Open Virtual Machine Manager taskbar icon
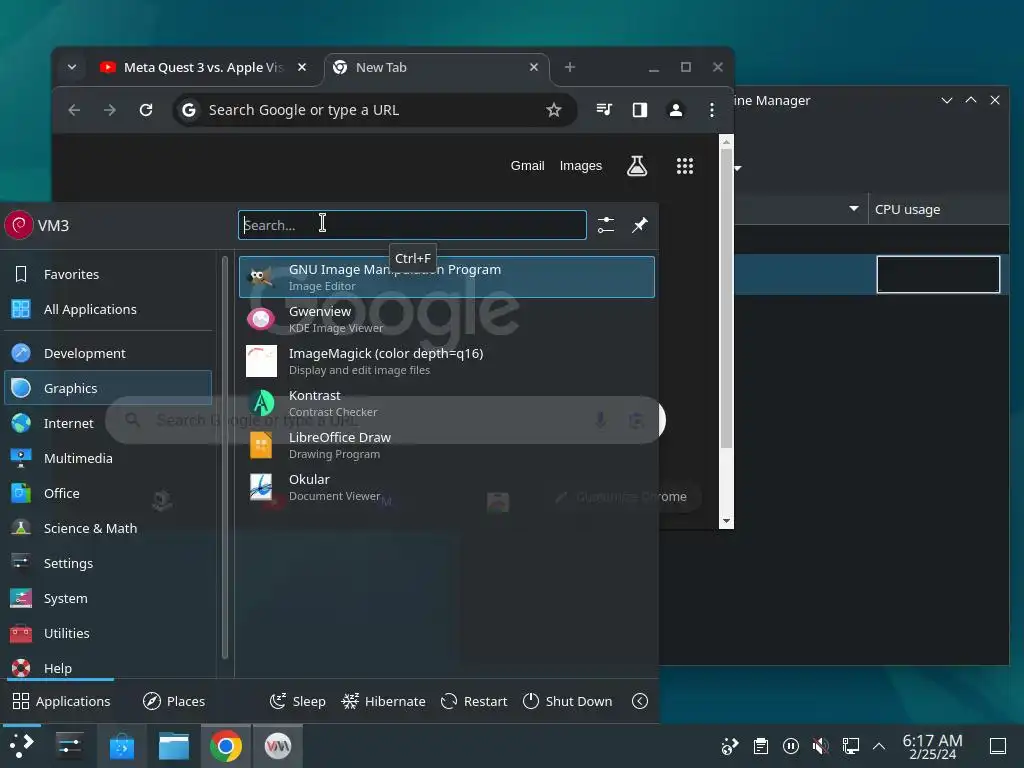 pyautogui.click(x=278, y=746)
